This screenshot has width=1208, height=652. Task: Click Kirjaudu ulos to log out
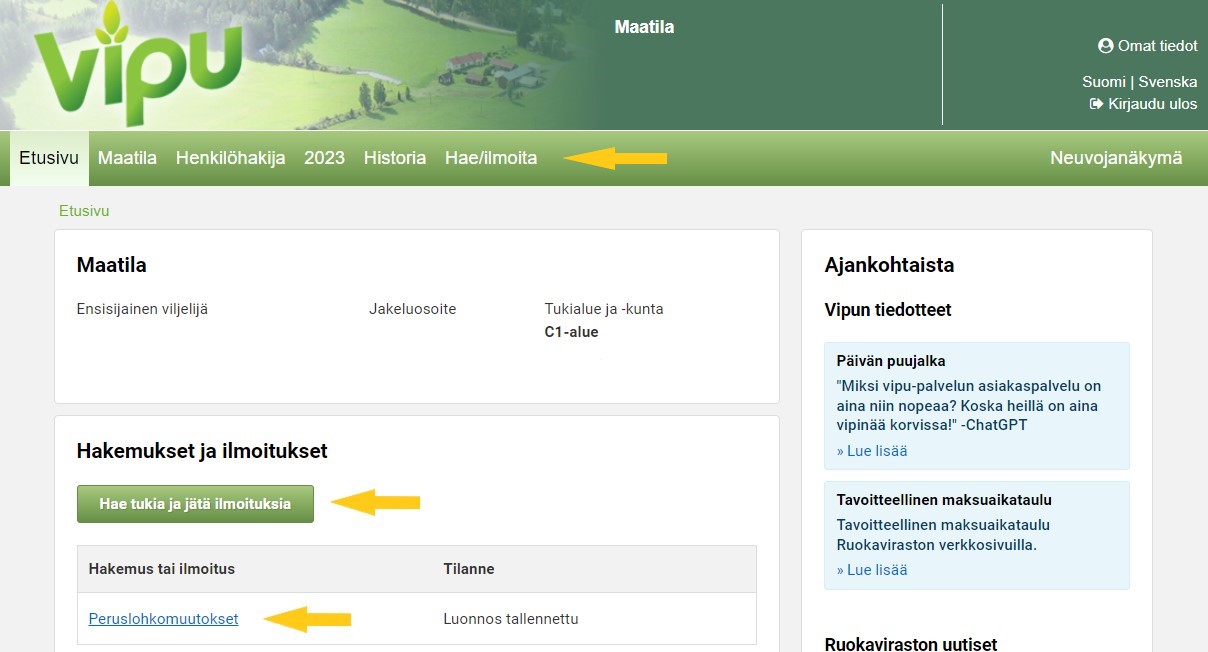pos(1152,103)
